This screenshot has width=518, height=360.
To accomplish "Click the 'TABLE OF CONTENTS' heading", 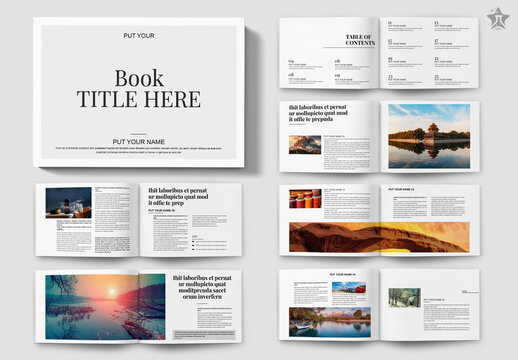I will pos(360,40).
